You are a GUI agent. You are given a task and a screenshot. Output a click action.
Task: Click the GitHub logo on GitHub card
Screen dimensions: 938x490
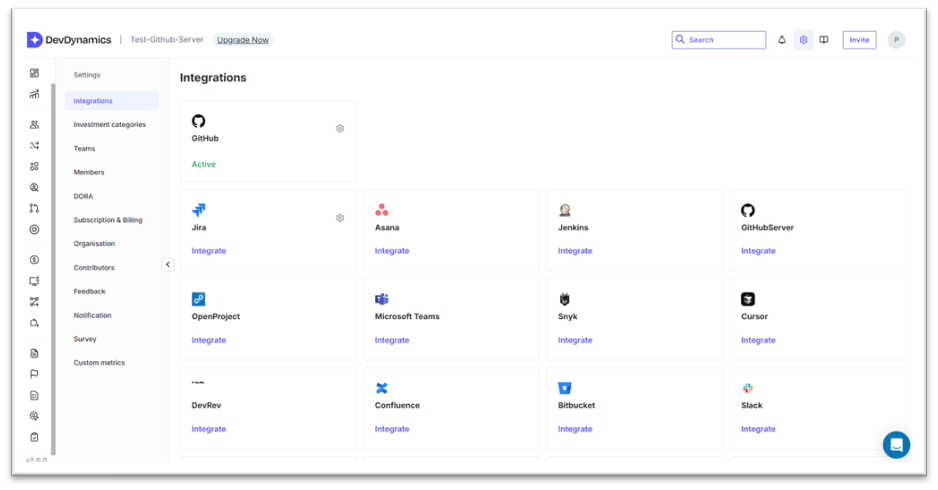199,121
